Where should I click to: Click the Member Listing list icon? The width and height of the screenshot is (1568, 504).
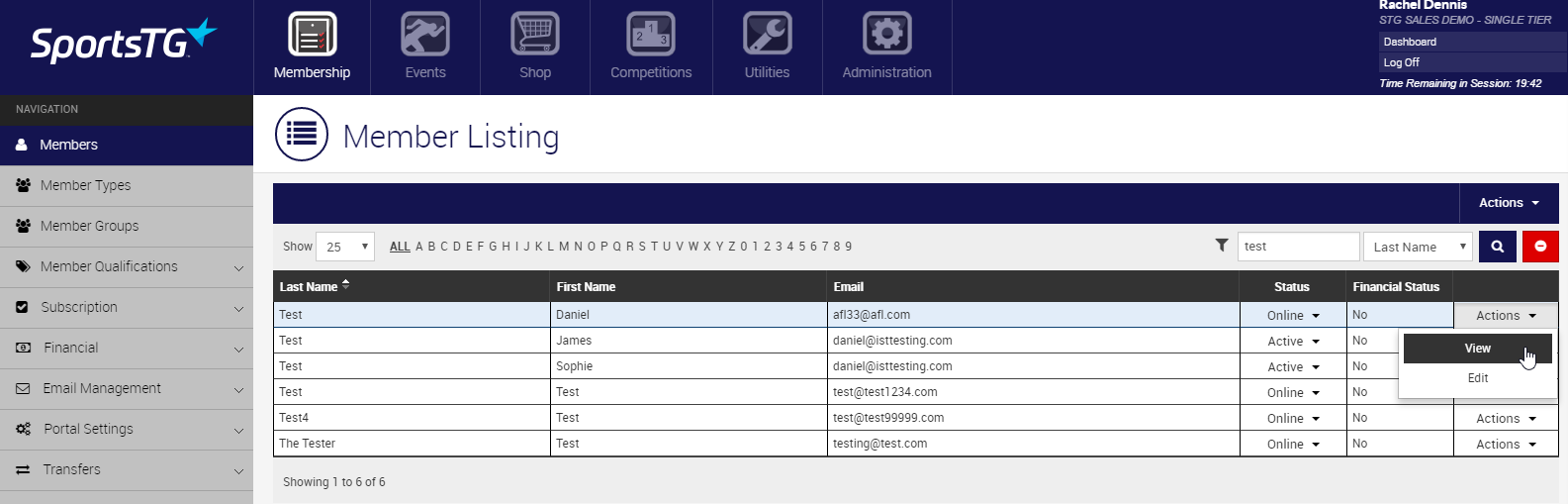coord(301,134)
